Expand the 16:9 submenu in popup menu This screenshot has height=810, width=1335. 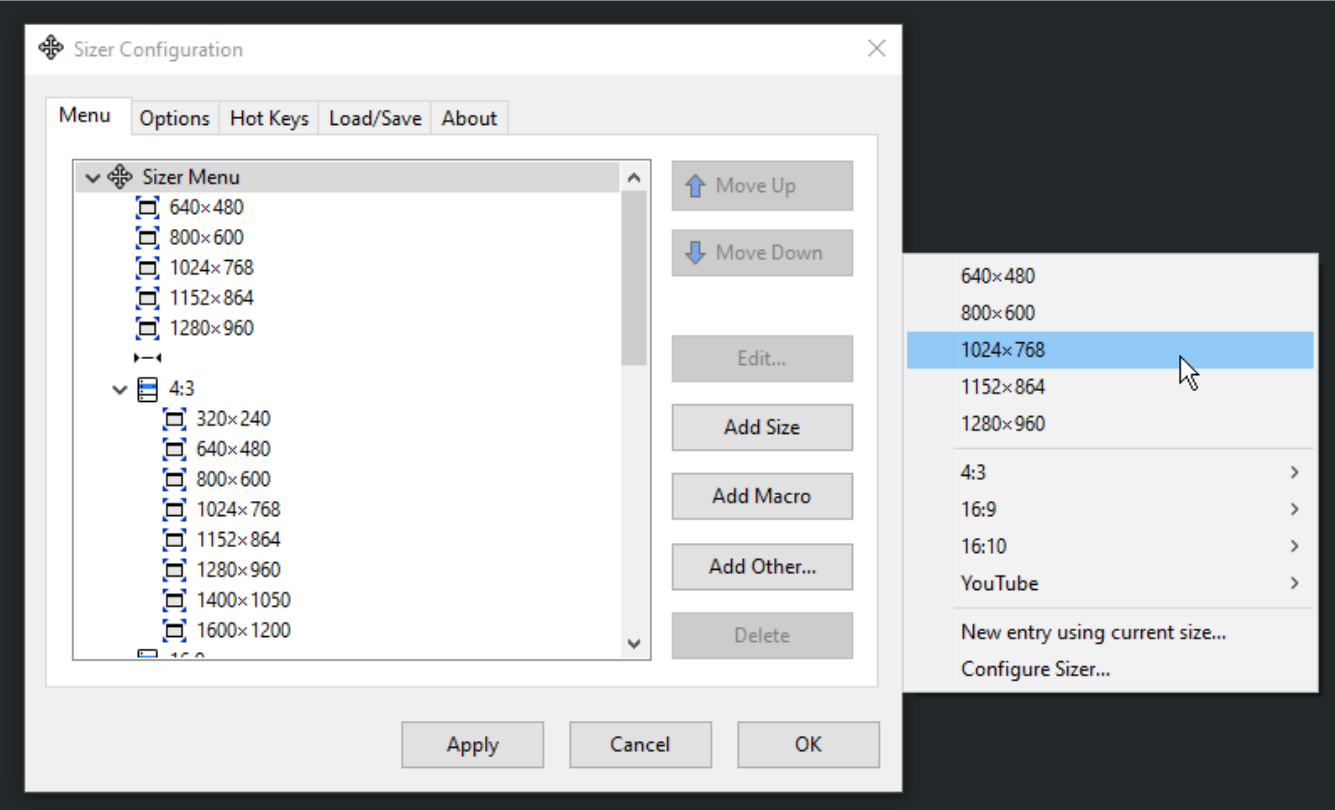point(1294,509)
